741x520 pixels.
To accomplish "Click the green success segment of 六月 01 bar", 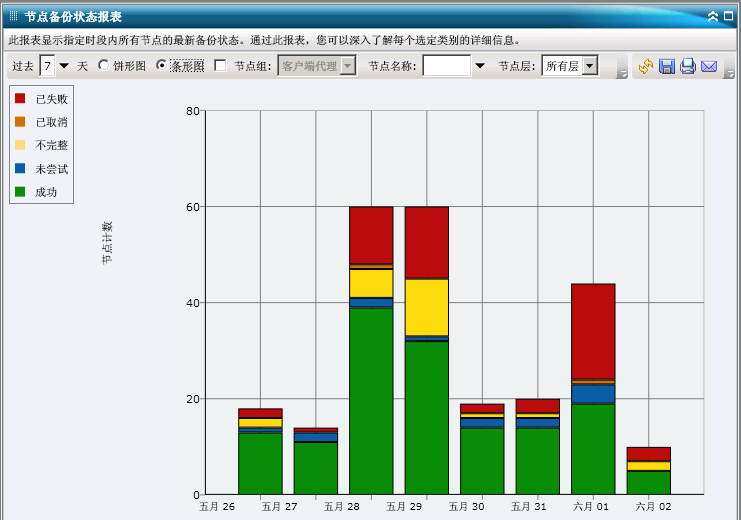I will click(593, 449).
